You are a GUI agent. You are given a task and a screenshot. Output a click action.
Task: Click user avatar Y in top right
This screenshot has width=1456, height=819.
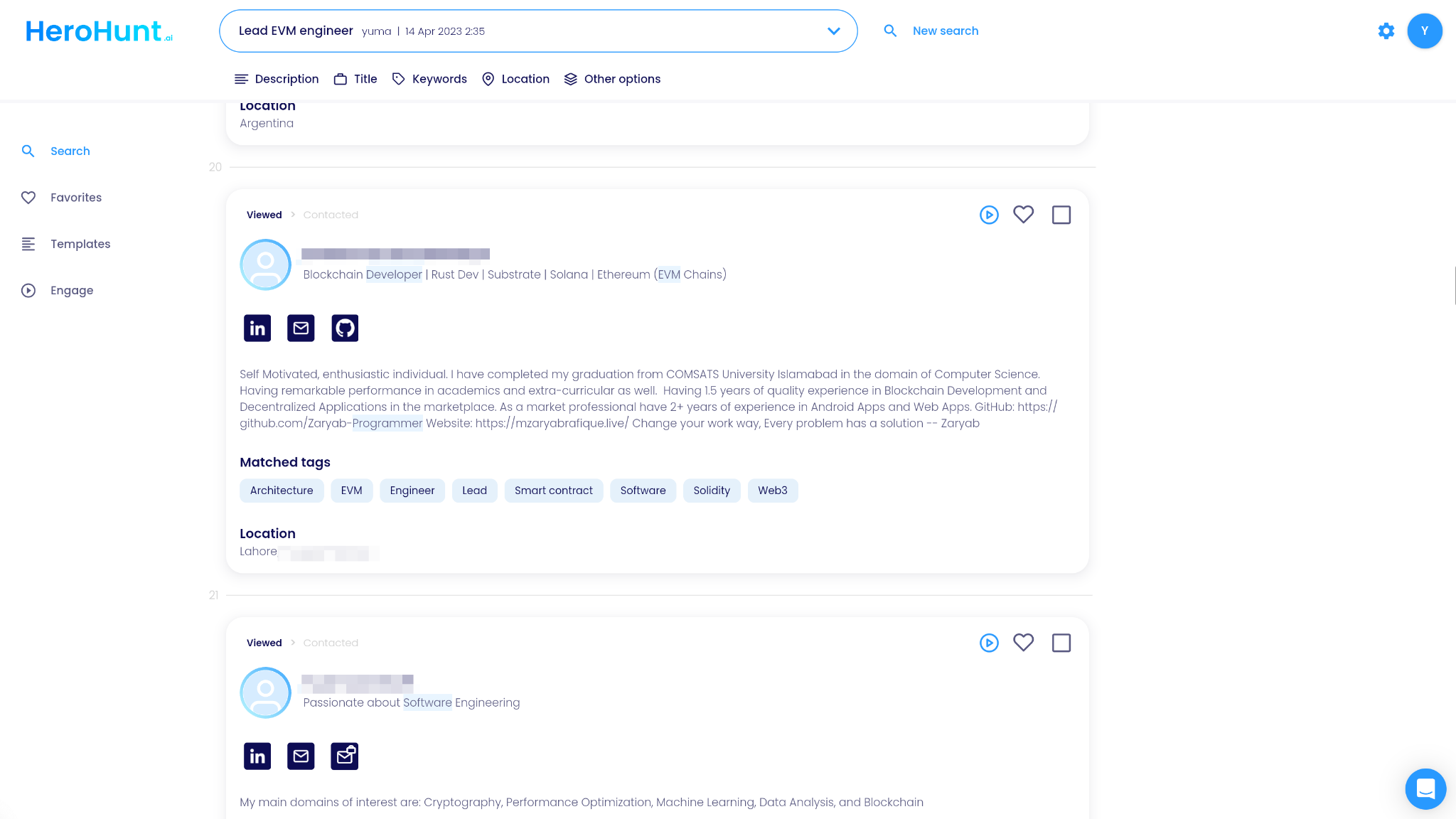pyautogui.click(x=1424, y=31)
